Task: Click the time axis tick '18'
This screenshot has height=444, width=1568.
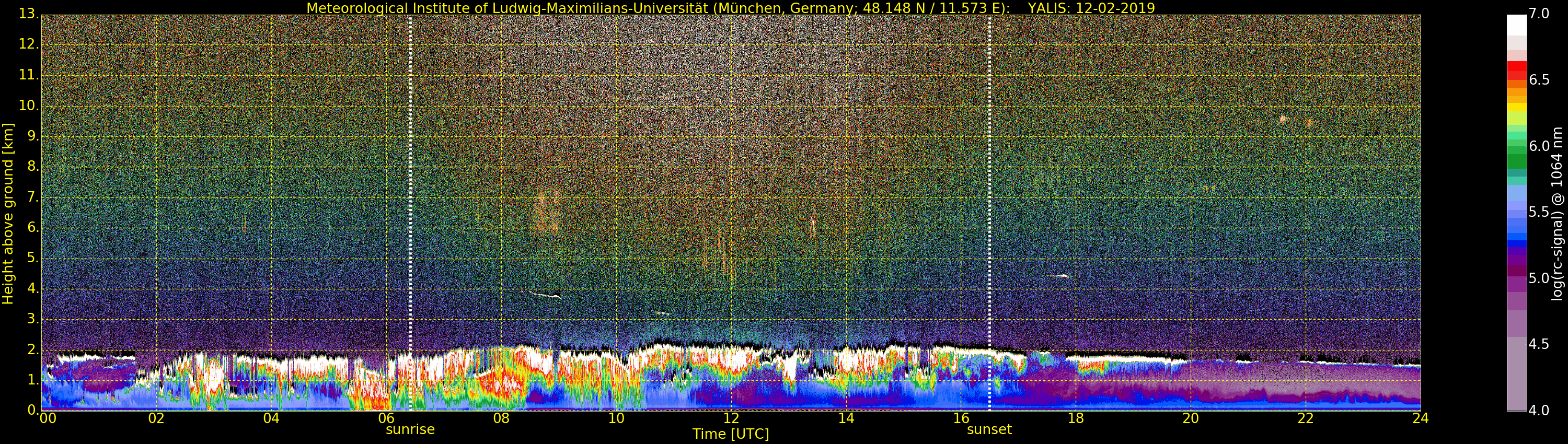Action: point(1076,418)
